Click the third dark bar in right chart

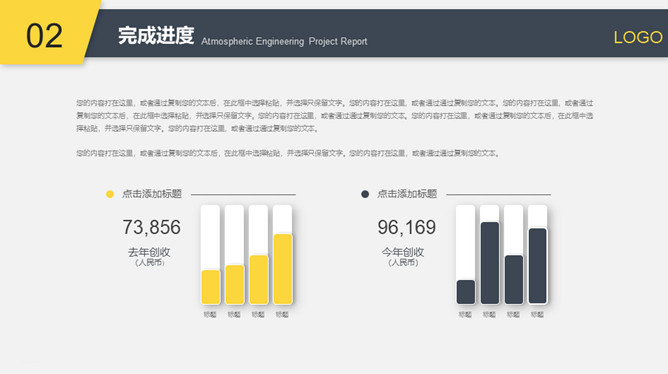pyautogui.click(x=514, y=279)
